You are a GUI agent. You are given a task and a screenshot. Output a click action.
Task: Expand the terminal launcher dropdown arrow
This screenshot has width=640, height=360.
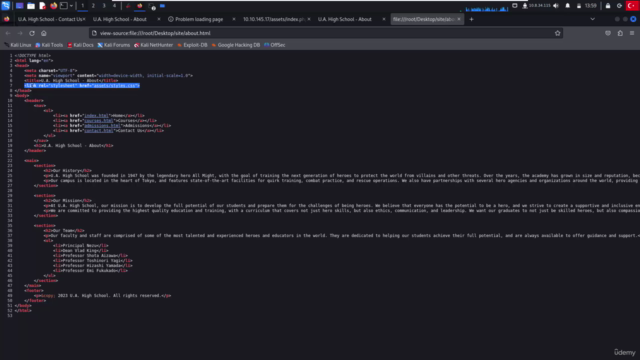click(71, 6)
